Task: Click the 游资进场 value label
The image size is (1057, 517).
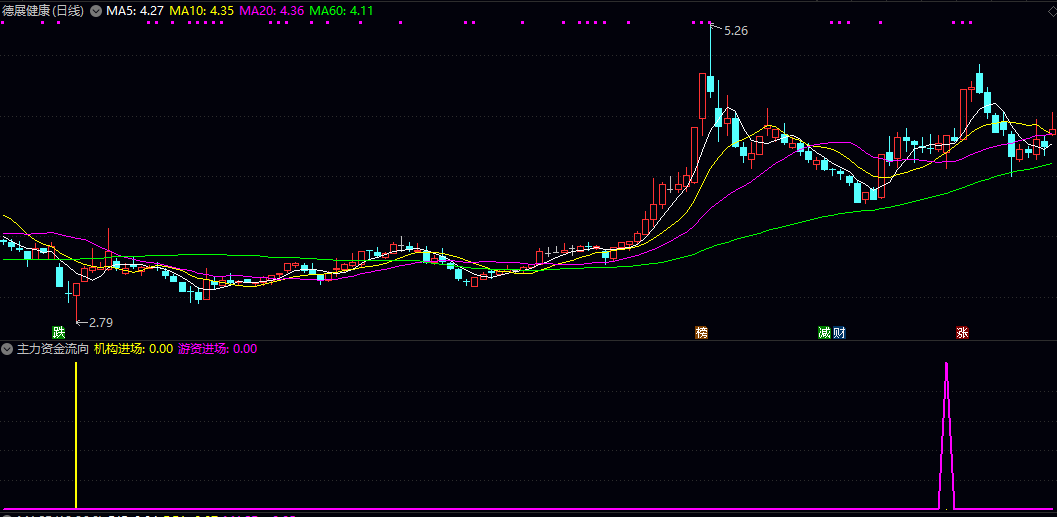Action: coord(217,349)
